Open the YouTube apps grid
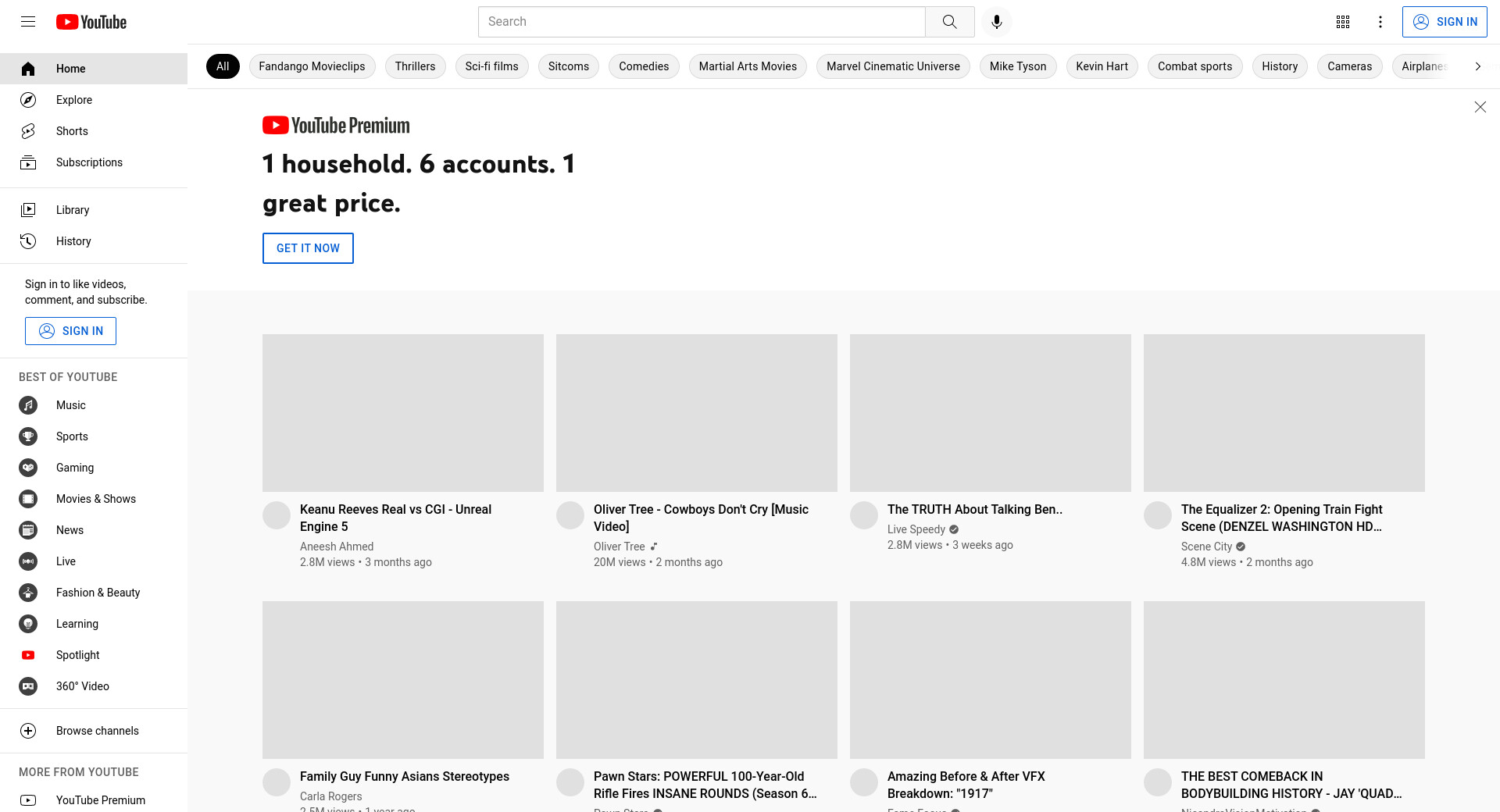 click(1343, 22)
